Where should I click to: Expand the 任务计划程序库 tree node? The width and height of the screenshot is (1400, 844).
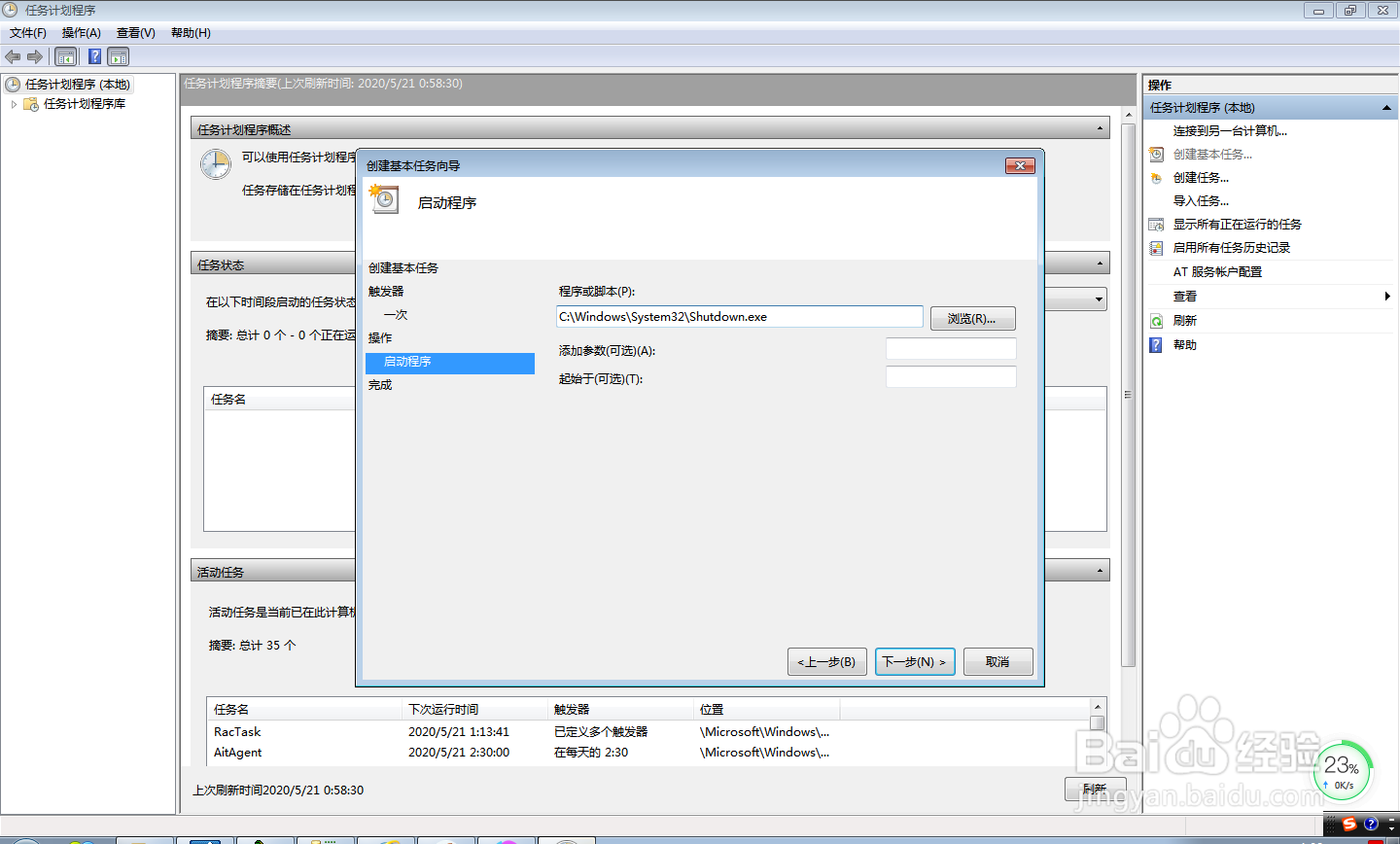14,104
